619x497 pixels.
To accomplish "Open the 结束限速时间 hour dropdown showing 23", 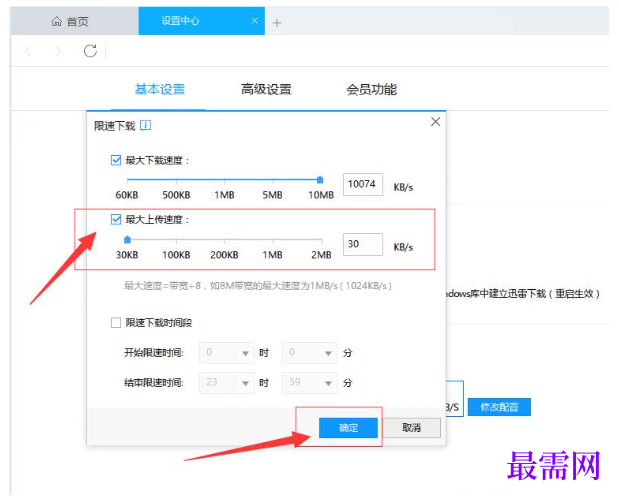I will [x=227, y=383].
